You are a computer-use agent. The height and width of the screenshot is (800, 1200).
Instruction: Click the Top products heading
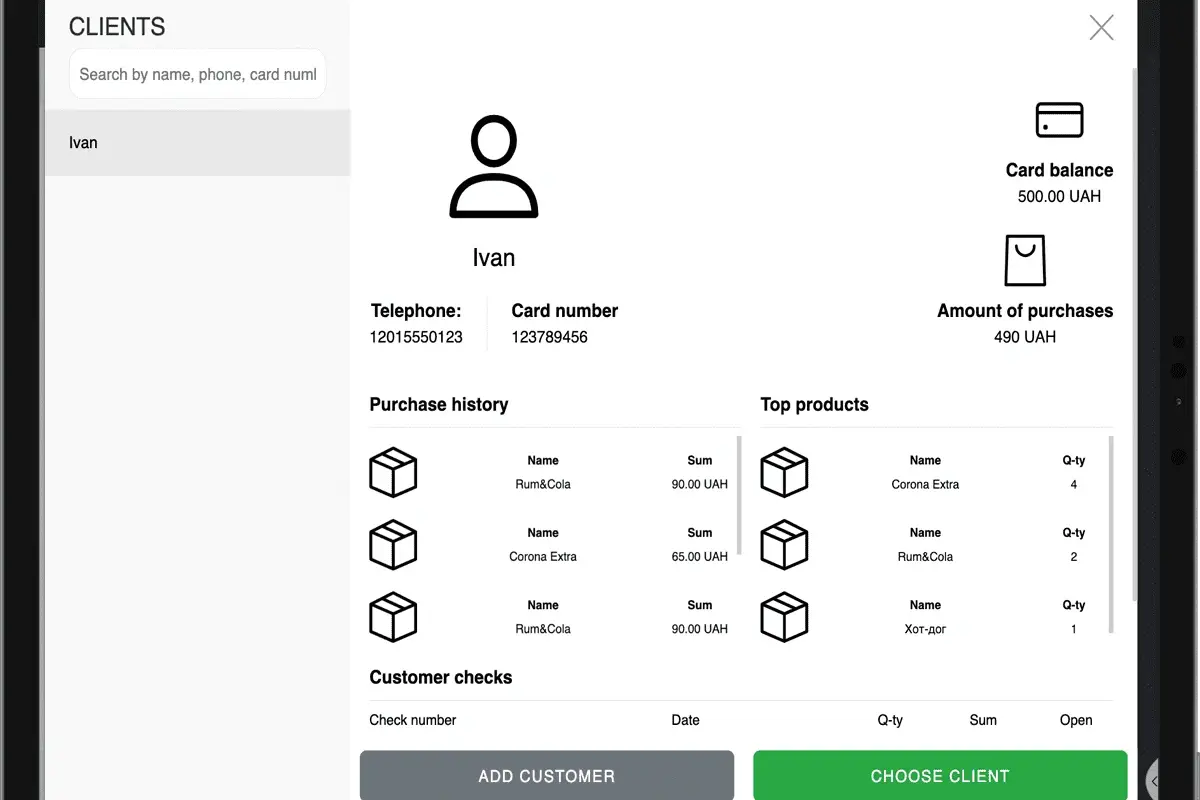814,404
